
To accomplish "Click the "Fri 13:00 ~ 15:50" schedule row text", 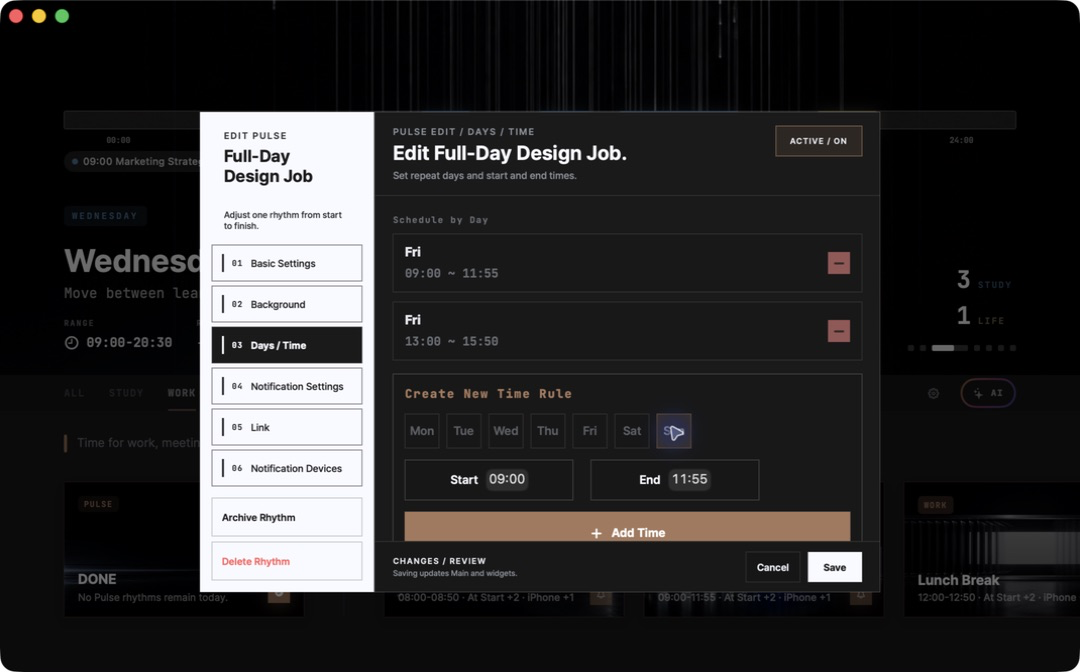I will pos(451,331).
